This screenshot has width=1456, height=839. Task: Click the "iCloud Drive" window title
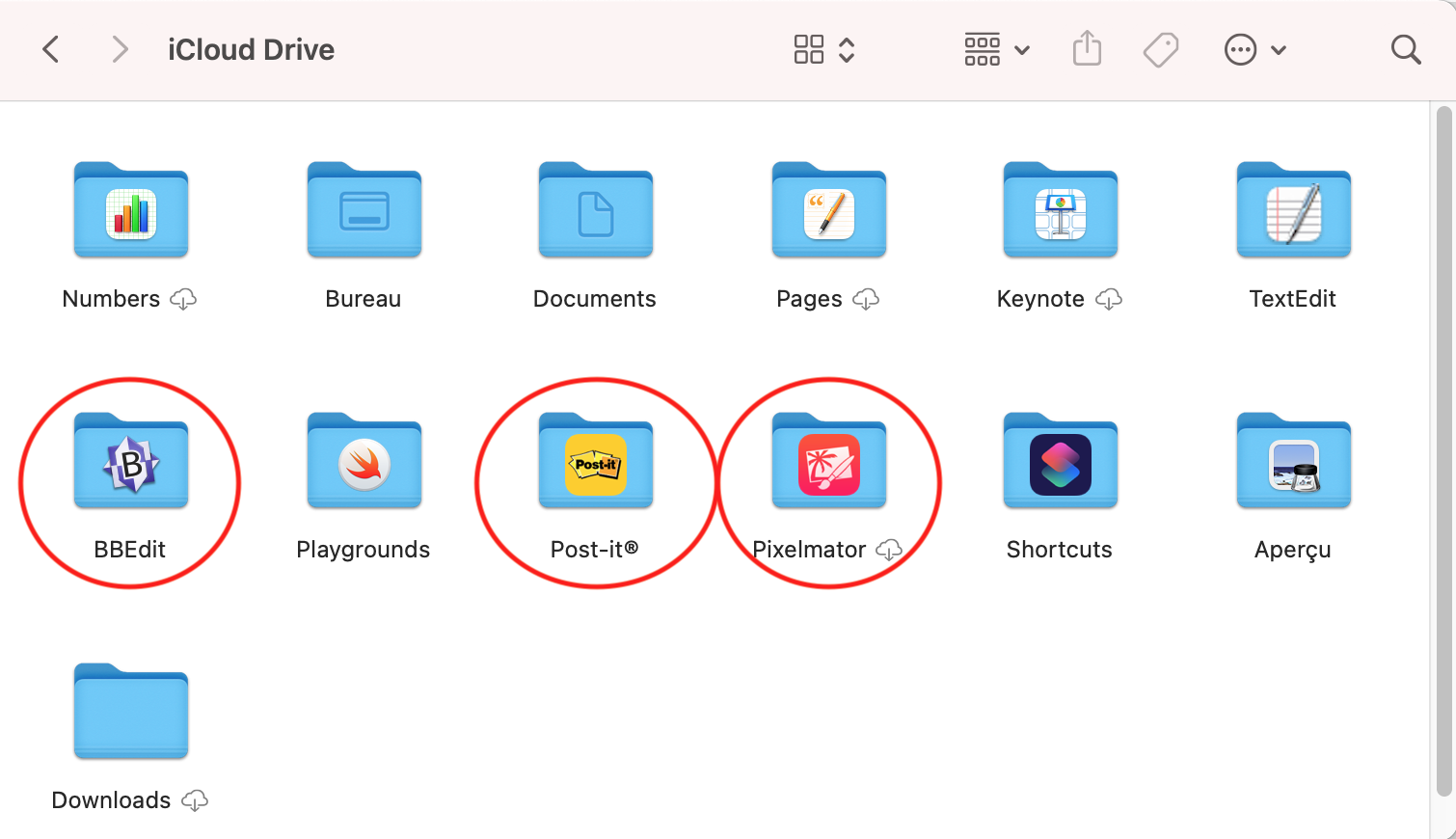[x=252, y=49]
